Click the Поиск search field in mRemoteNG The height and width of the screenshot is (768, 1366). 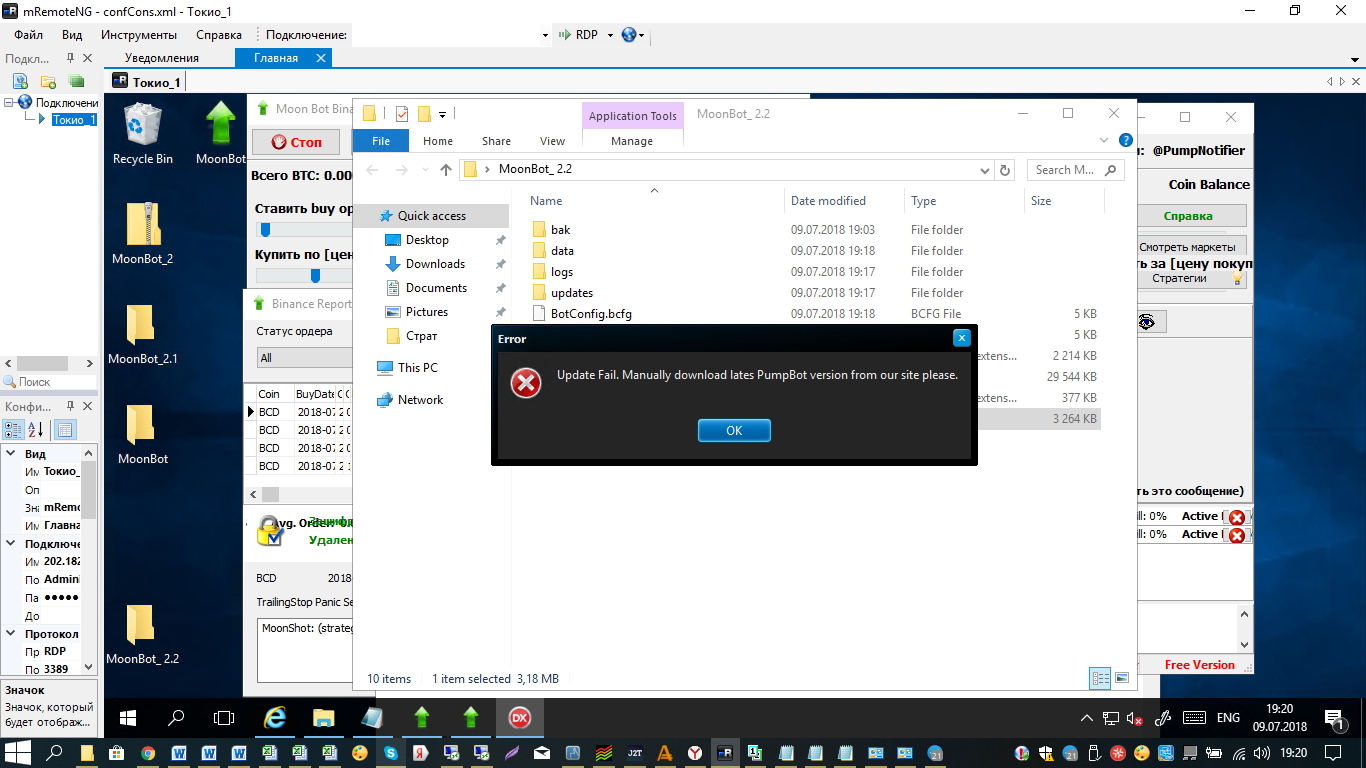tap(56, 382)
